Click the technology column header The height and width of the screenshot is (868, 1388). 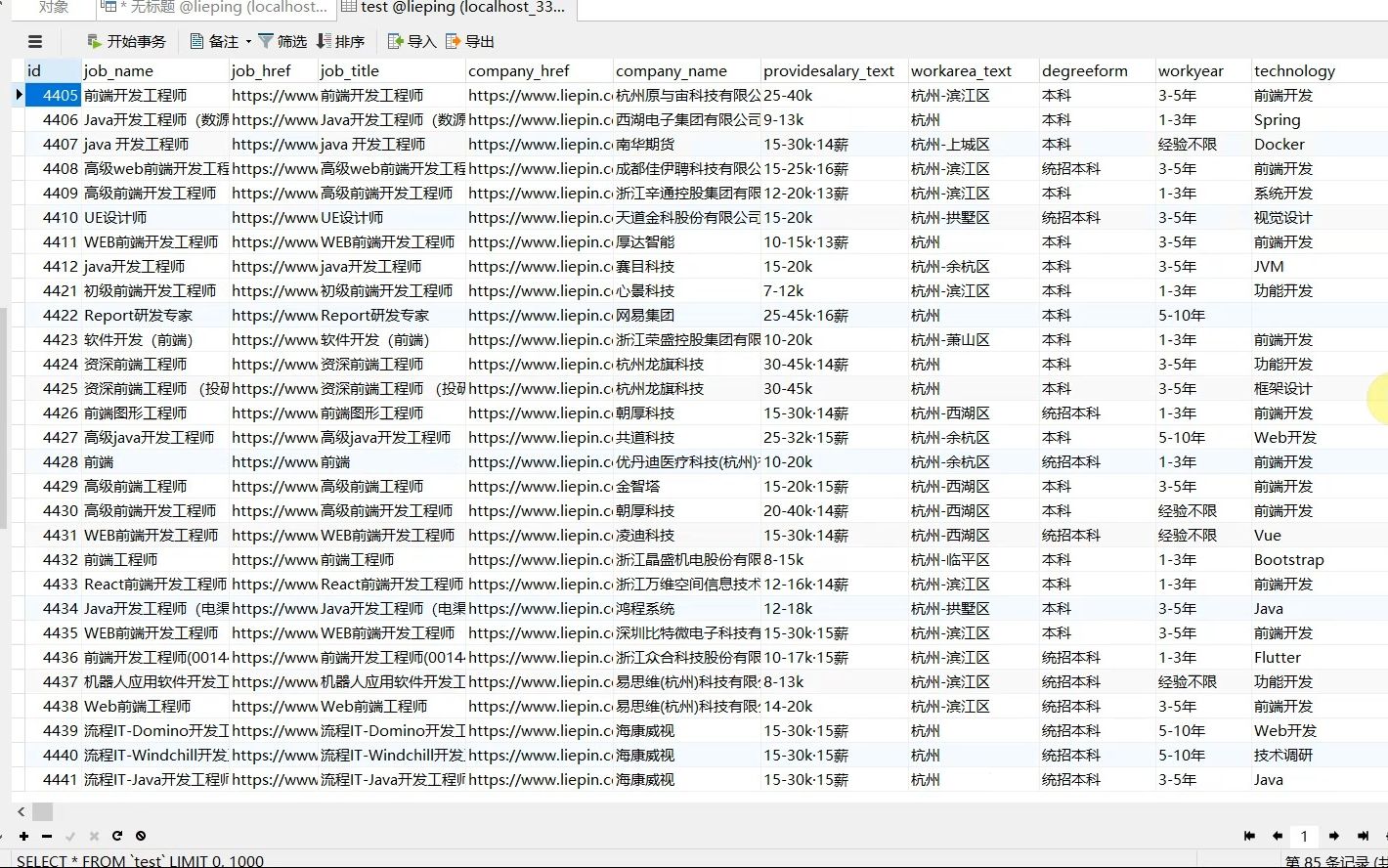pyautogui.click(x=1320, y=70)
